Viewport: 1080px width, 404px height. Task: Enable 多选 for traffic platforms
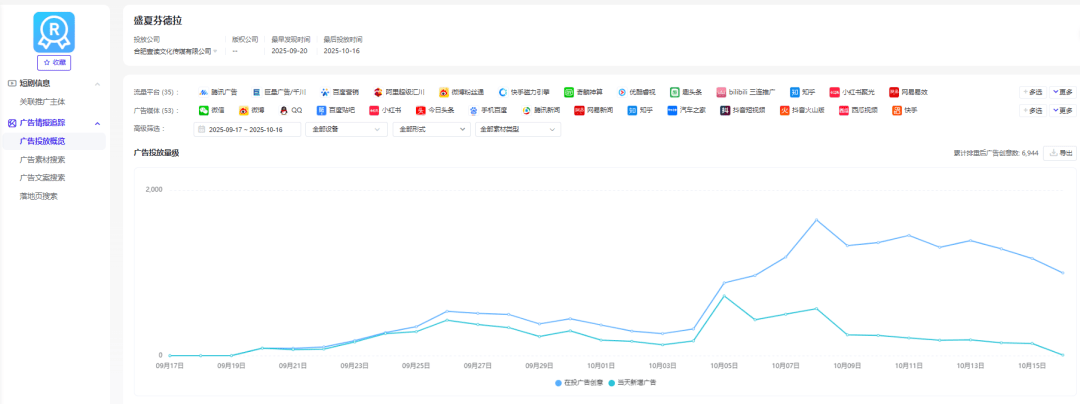point(1032,91)
